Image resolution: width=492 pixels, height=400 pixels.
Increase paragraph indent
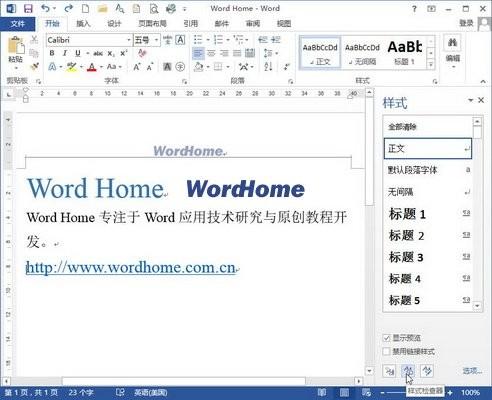[x=276, y=40]
